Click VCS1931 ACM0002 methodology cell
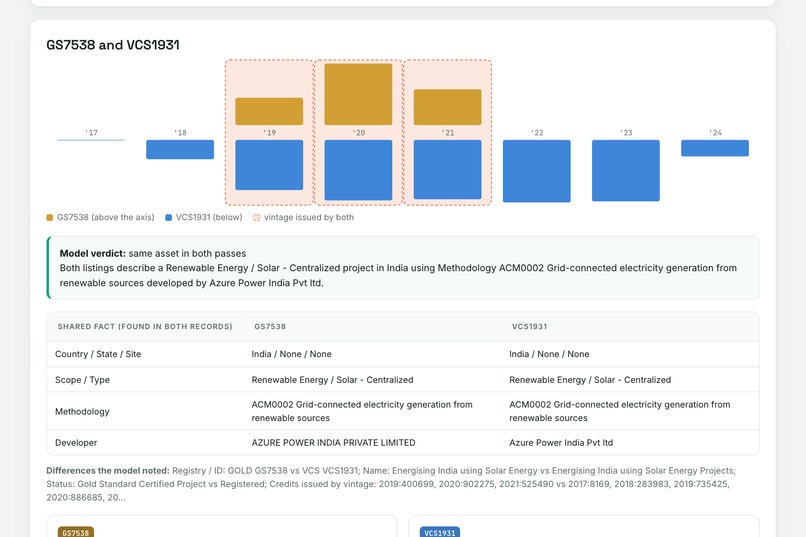Viewport: 806px width, 537px height. [619, 411]
